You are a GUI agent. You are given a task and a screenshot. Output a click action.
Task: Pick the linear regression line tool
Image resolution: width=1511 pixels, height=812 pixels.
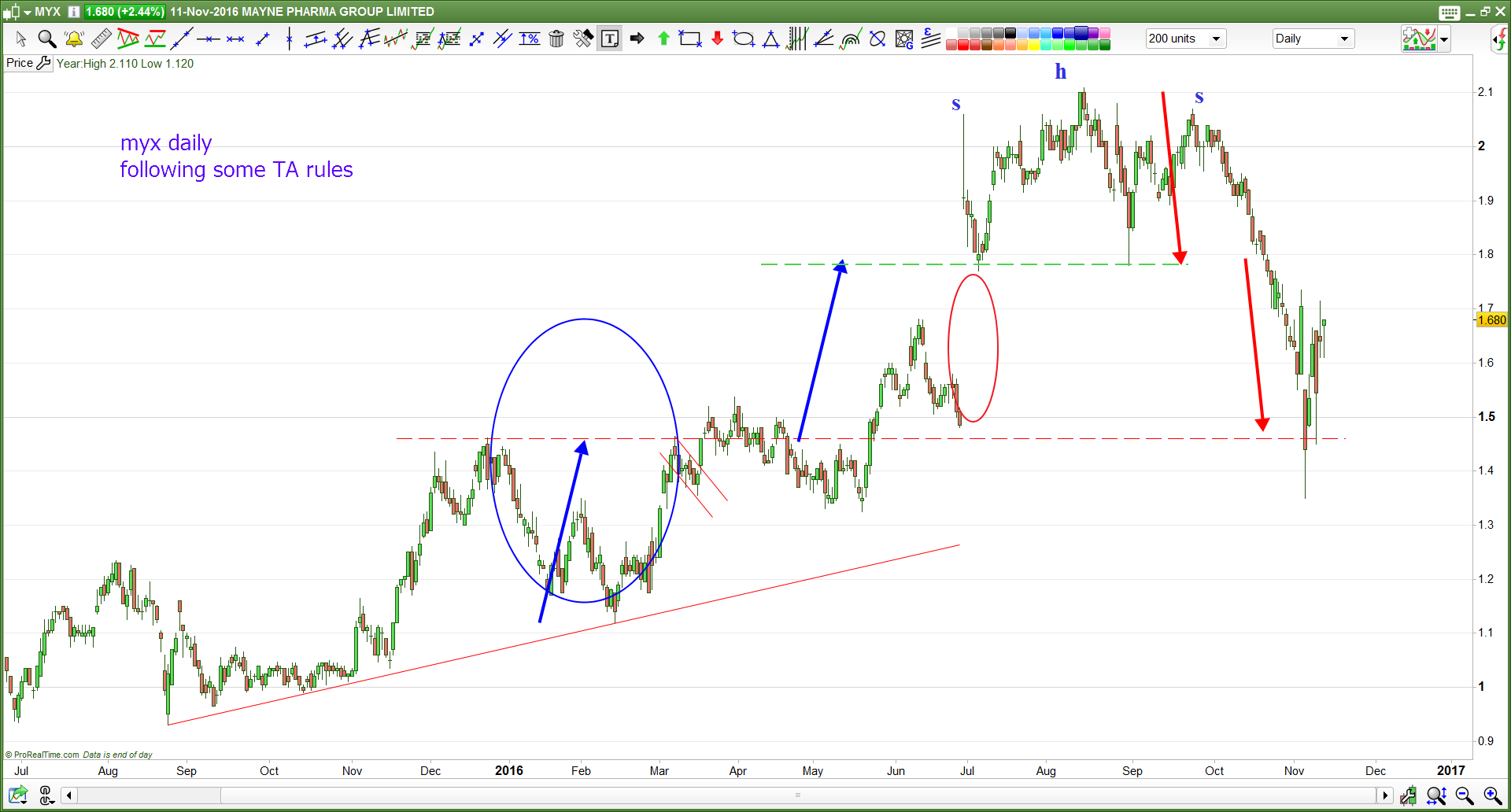[x=396, y=39]
